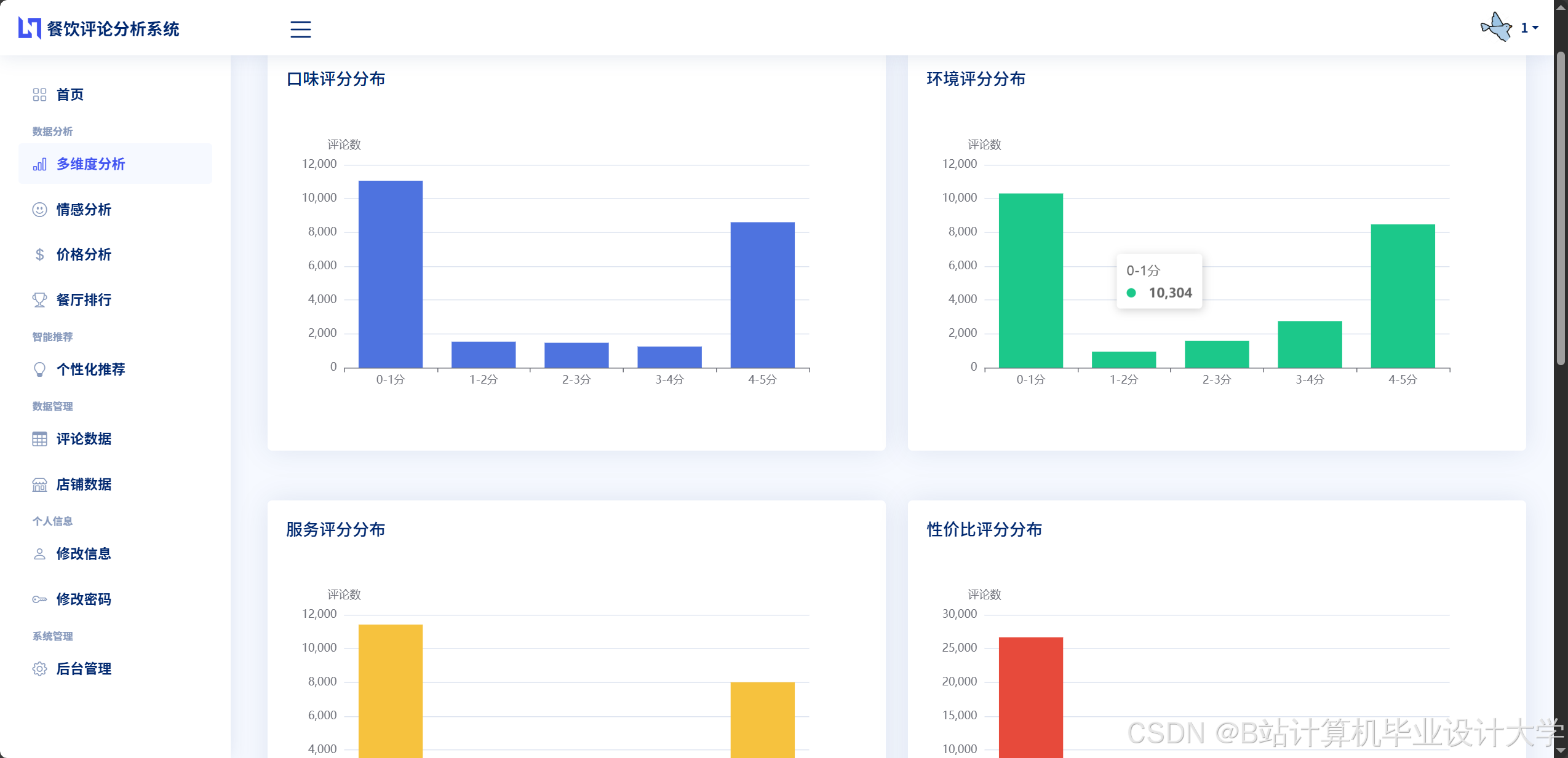Viewport: 1568px width, 758px height.
Task: Click the page vertical scrollbar thumb
Action: tap(1561, 209)
